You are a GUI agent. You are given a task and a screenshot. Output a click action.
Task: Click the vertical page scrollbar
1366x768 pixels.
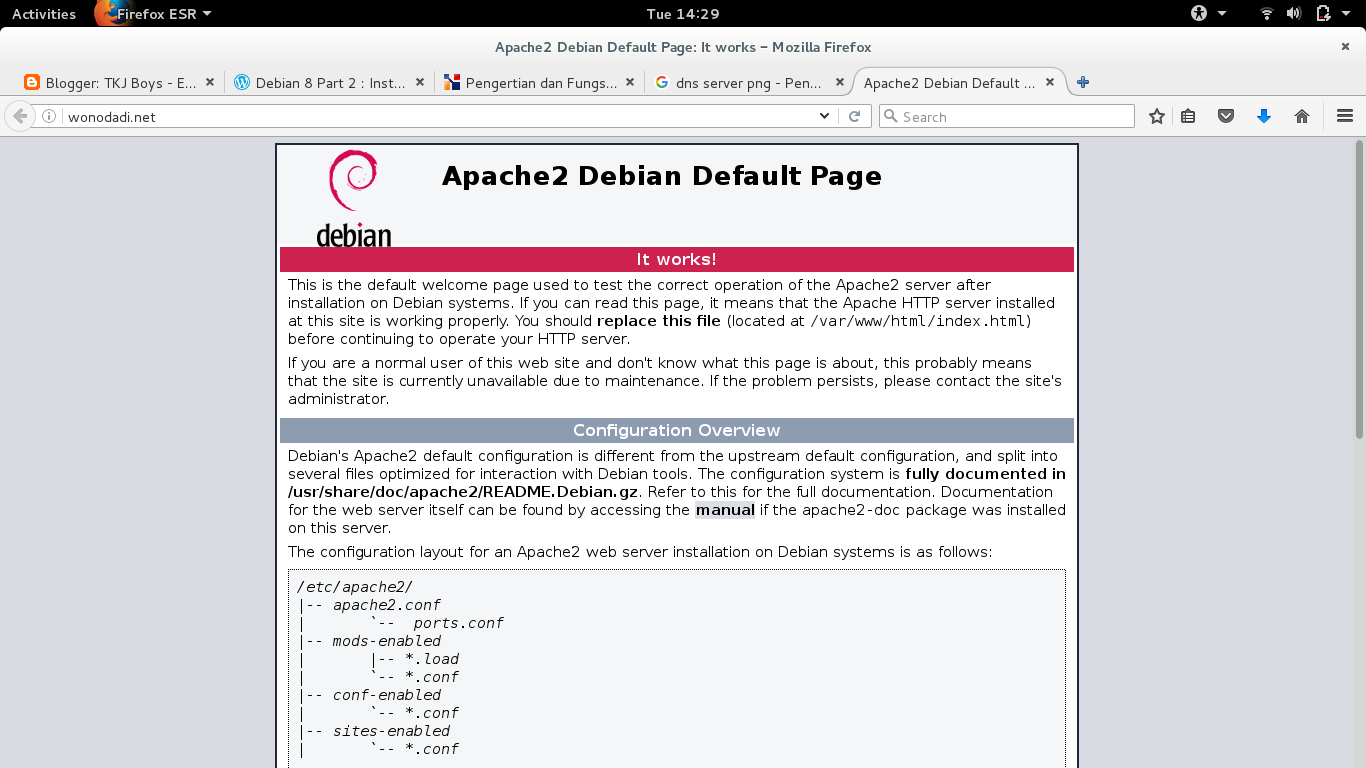pos(1359,289)
